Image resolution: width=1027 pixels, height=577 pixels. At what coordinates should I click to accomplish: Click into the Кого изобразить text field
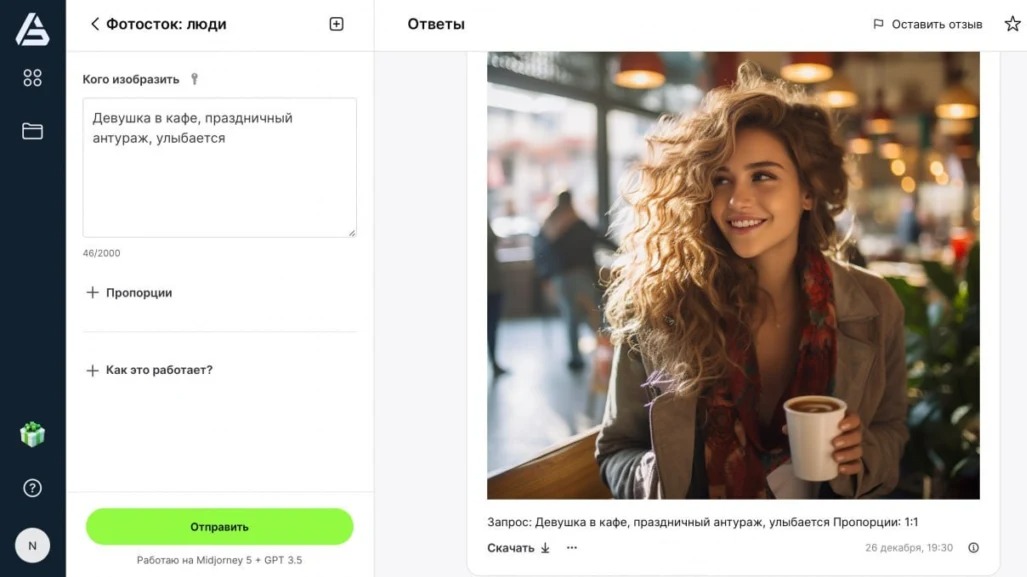219,168
